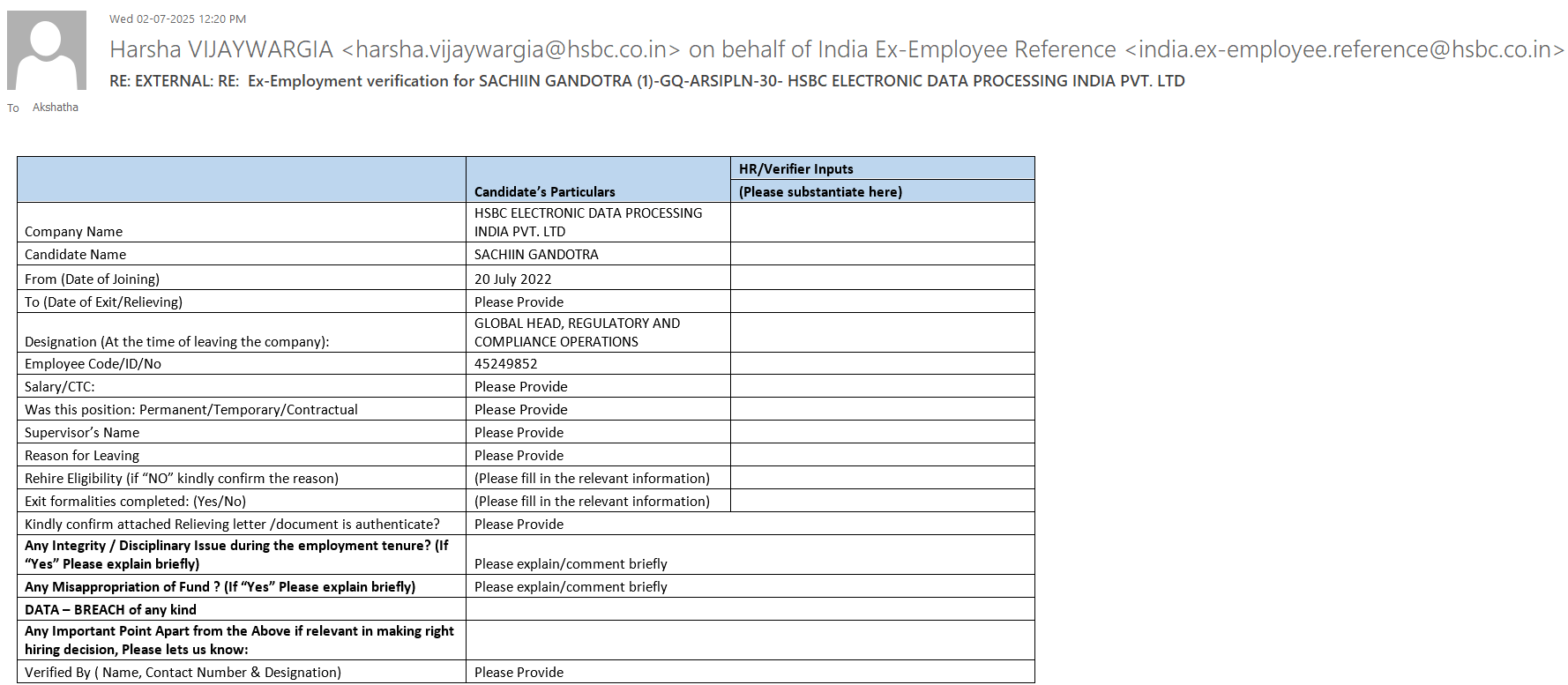This screenshot has width=1568, height=685.
Task: Click the "From (Date of Joining)" label
Action: tap(92, 279)
